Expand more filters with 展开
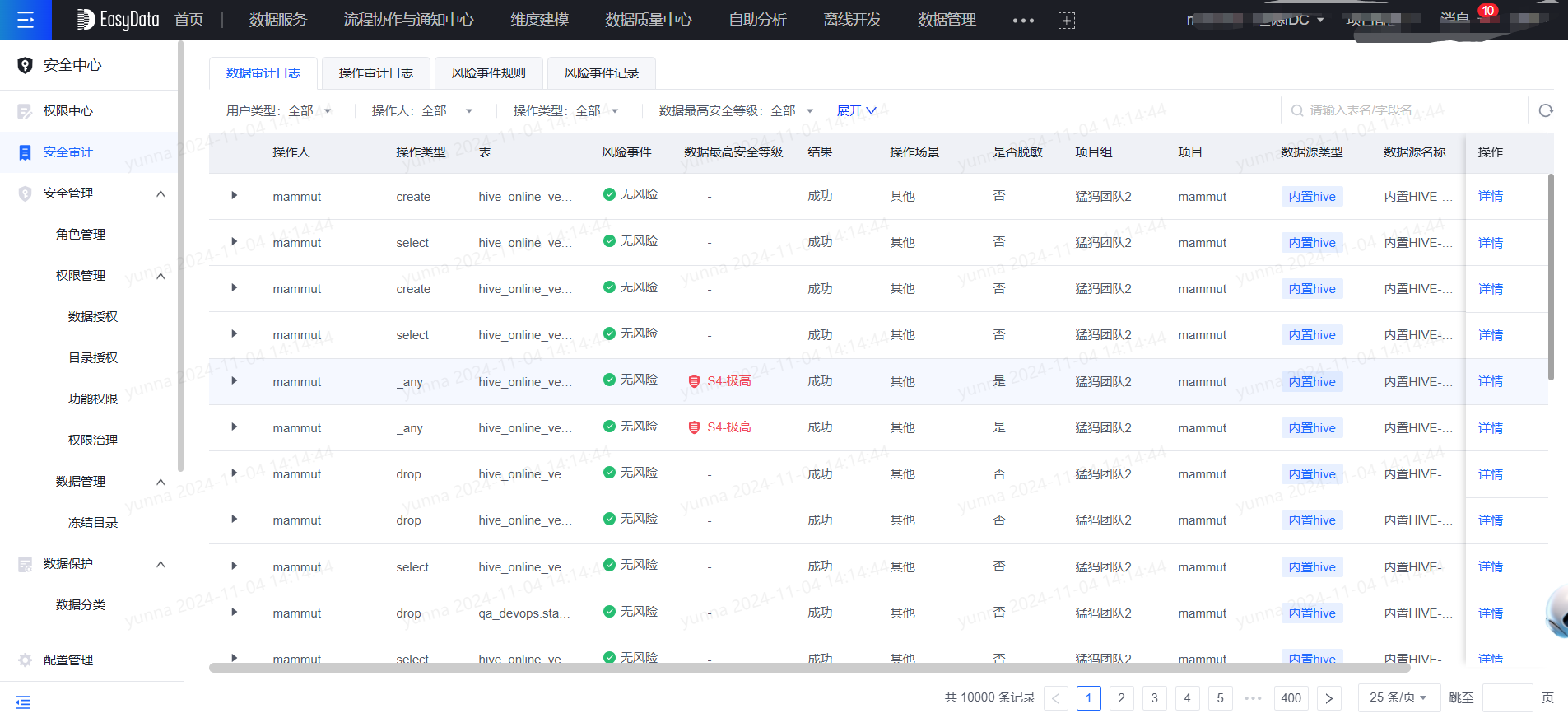The height and width of the screenshot is (718, 1568). 857,111
